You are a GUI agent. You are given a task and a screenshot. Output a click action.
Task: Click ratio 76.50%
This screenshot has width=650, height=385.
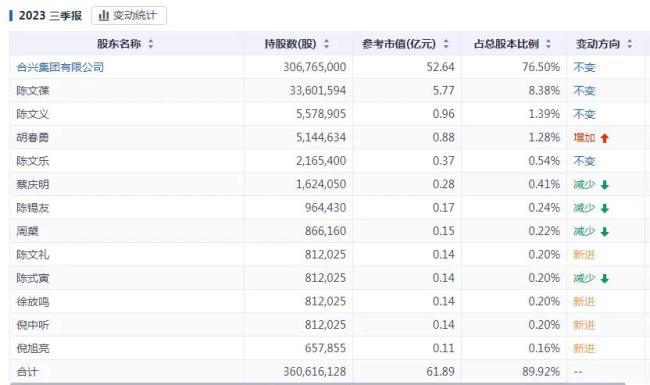click(541, 67)
